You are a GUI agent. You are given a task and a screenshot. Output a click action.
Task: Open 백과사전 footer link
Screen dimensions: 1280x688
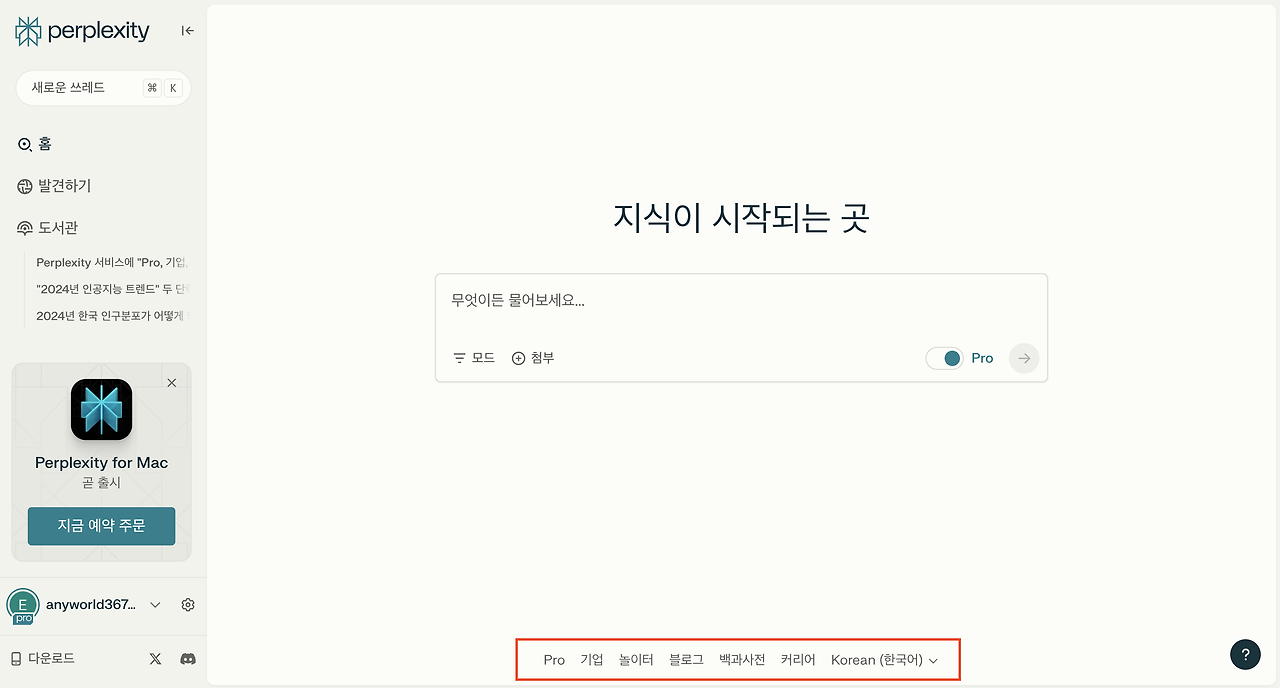(x=742, y=660)
